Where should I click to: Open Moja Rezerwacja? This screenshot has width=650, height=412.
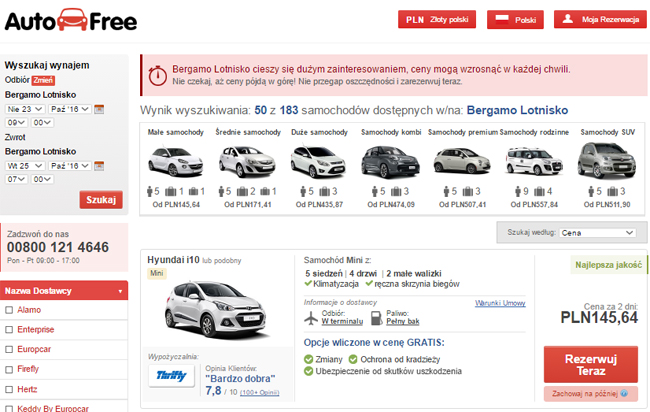click(600, 19)
